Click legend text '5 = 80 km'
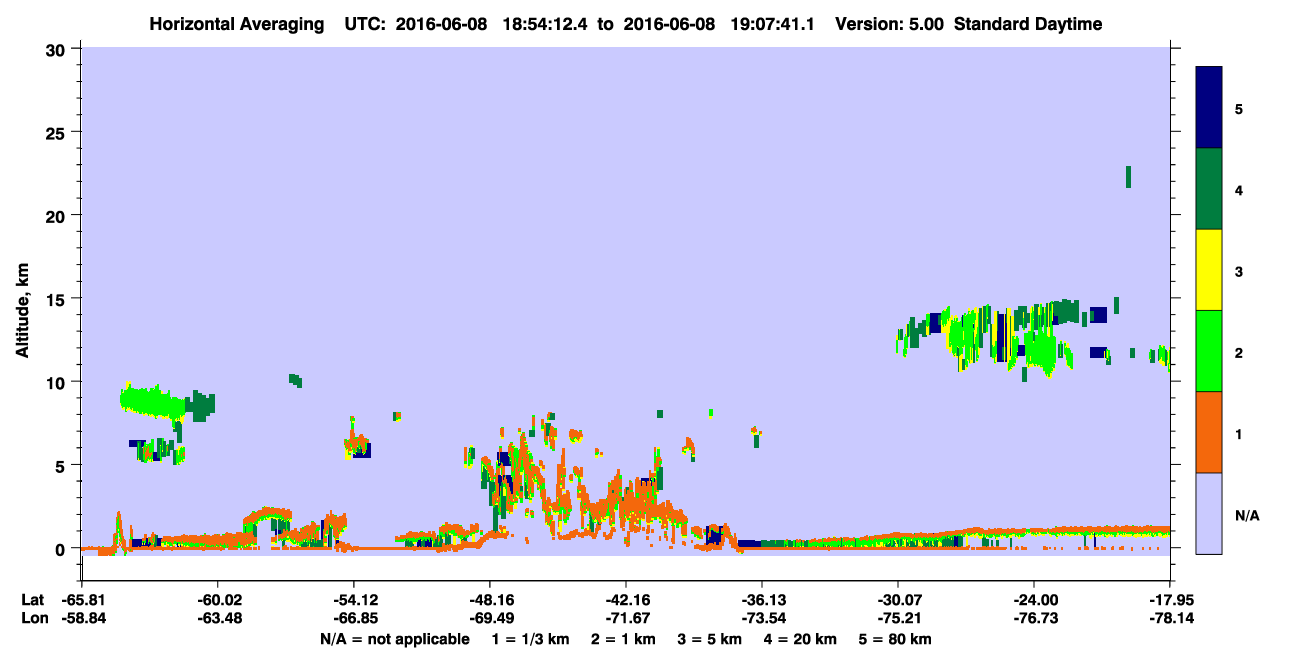The height and width of the screenshot is (667, 1300). [x=896, y=639]
